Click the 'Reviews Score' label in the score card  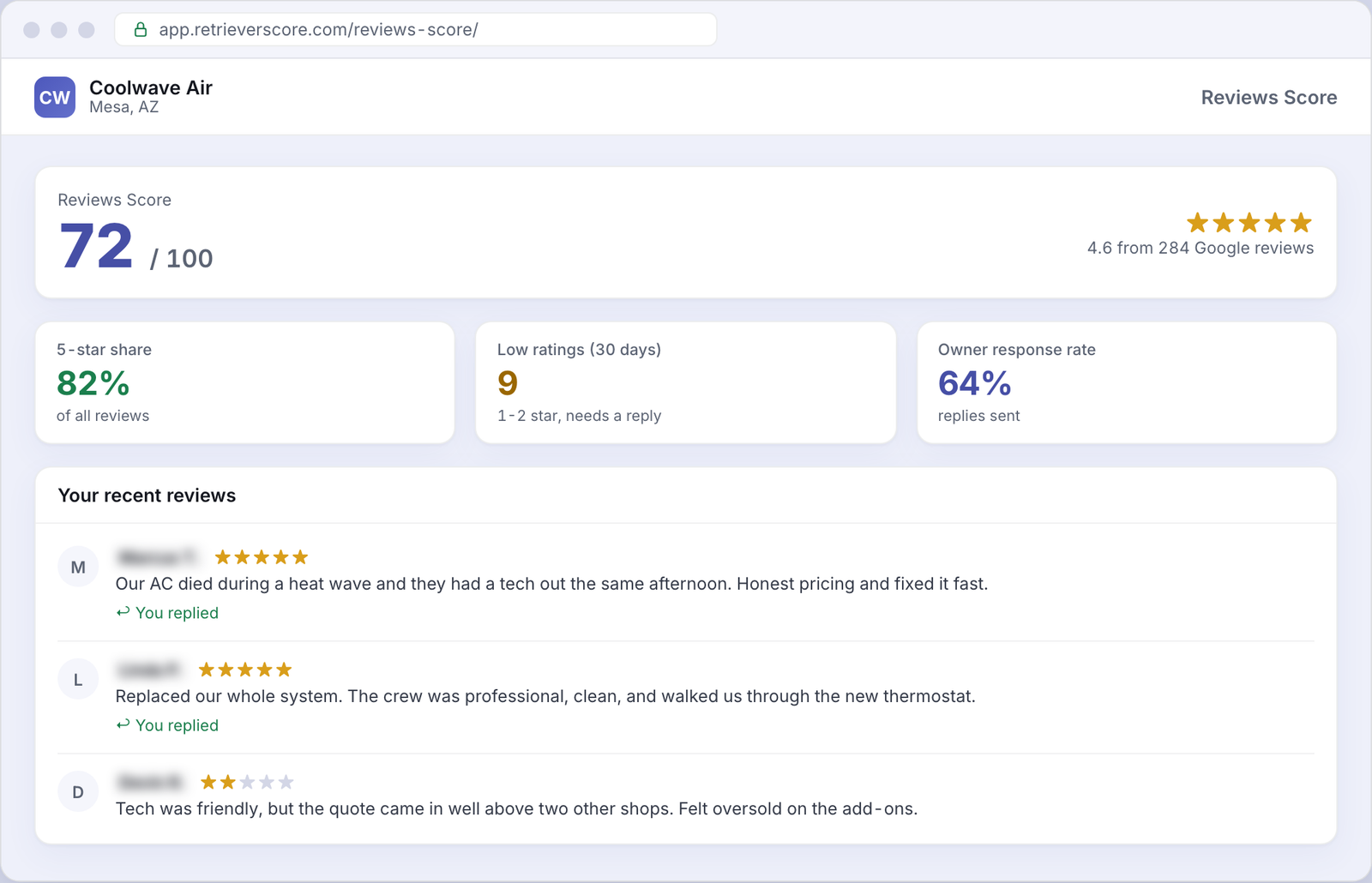click(x=114, y=200)
